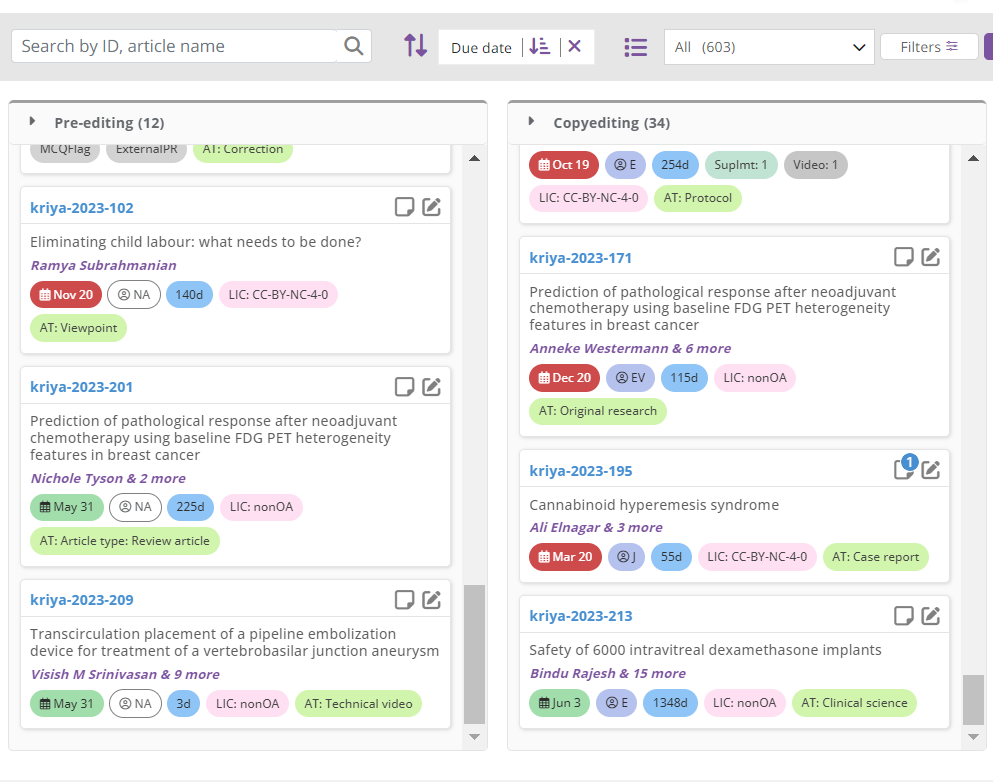The width and height of the screenshot is (993, 782).
Task: Open the All (603) dropdown
Action: tap(769, 47)
